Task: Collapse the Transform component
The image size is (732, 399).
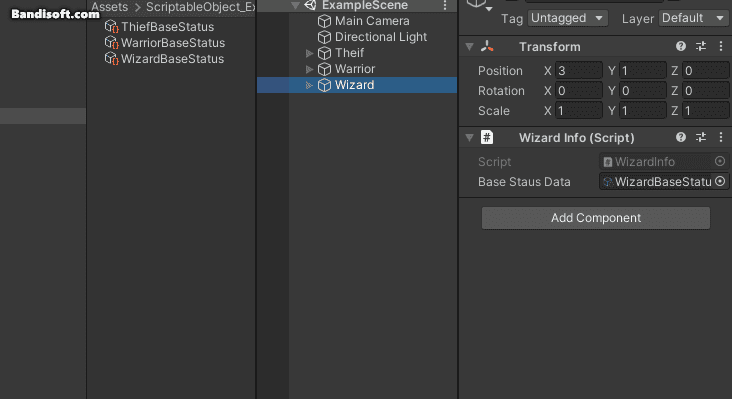Action: [x=470, y=47]
